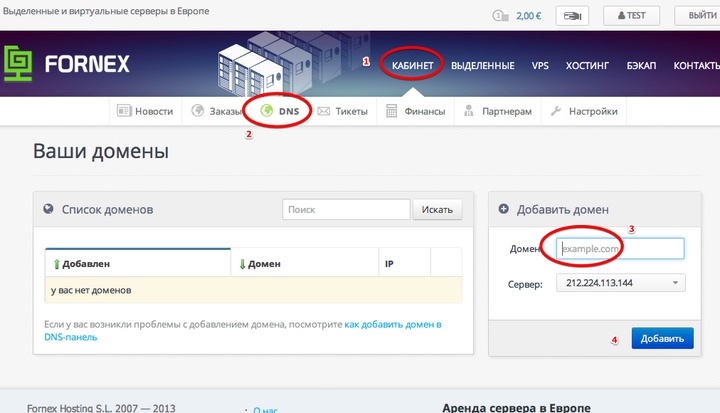Click the Добавлен column header text
Viewport: 720px width, 413px height.
click(86, 264)
